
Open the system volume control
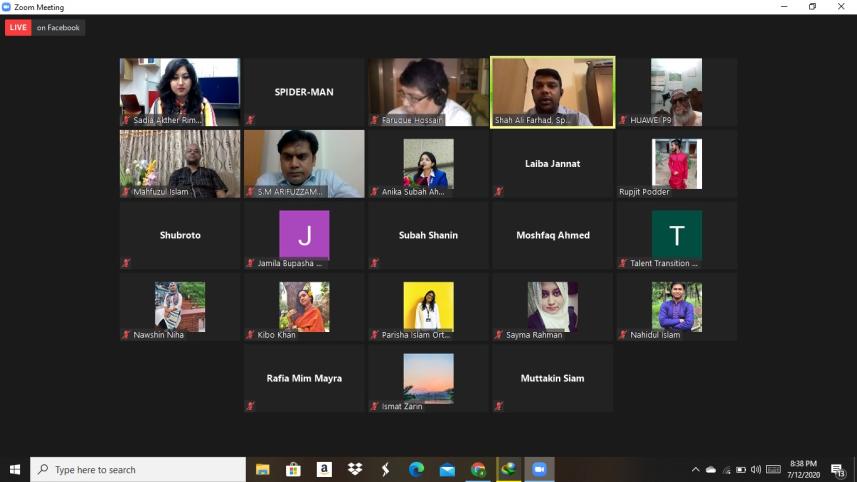tap(756, 469)
